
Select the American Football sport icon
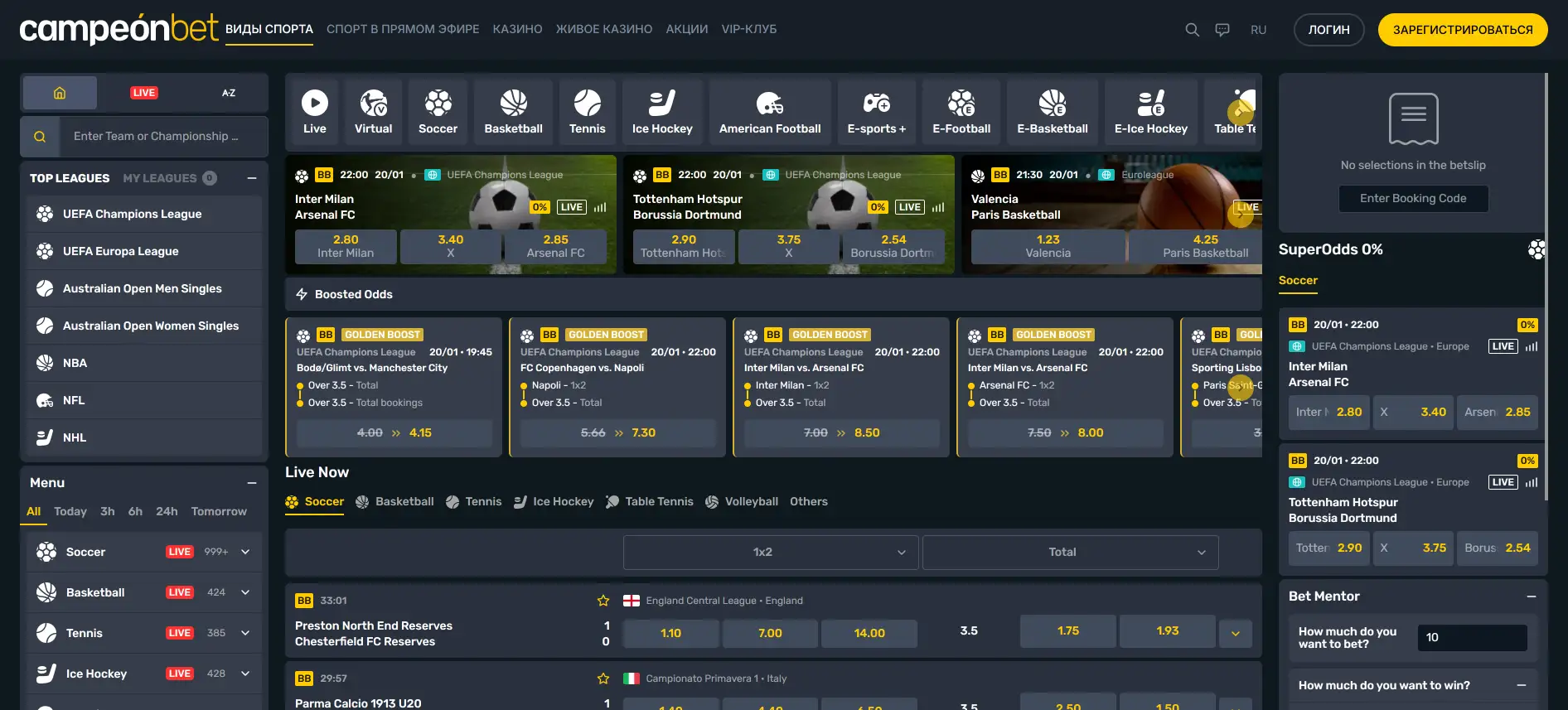click(x=769, y=112)
